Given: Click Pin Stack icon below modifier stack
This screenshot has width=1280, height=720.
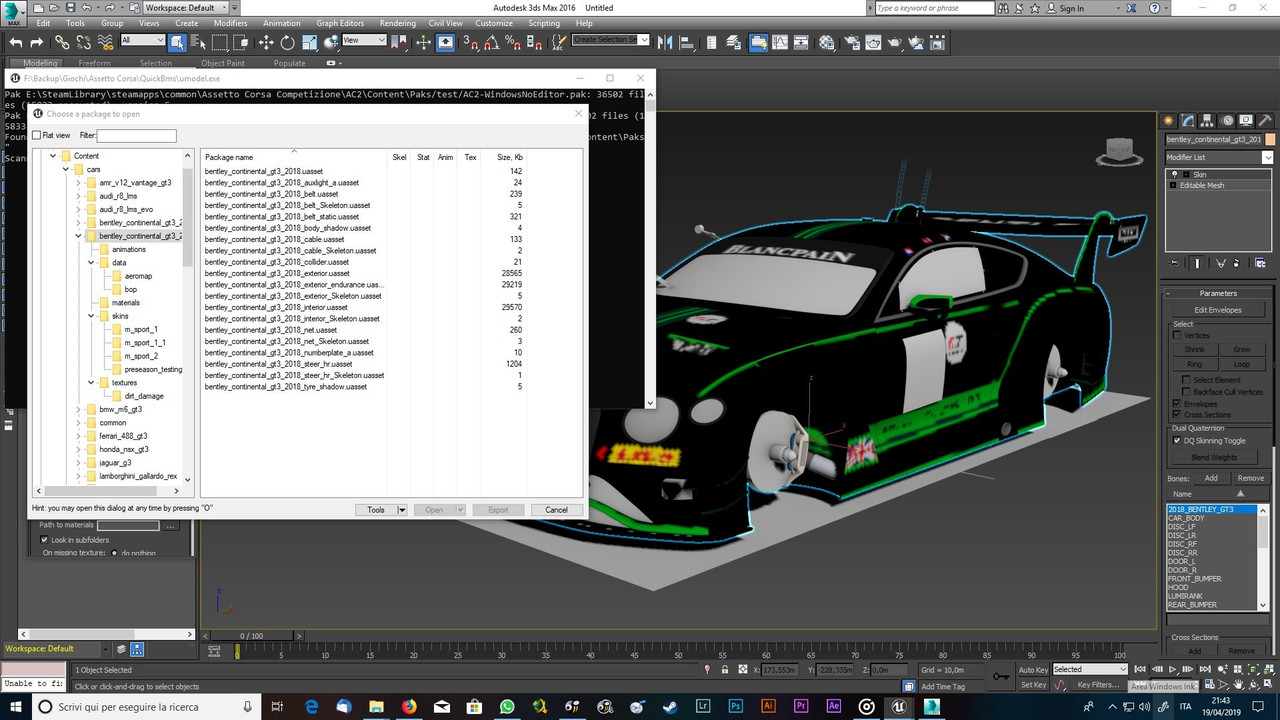Looking at the screenshot, I should pyautogui.click(x=1173, y=263).
